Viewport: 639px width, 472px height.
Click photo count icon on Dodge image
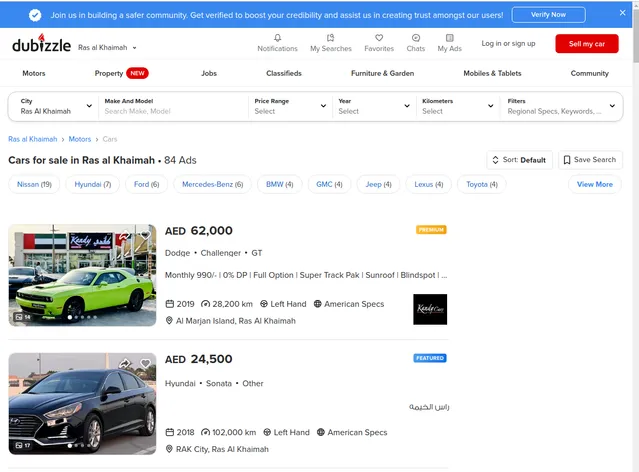click(23, 317)
